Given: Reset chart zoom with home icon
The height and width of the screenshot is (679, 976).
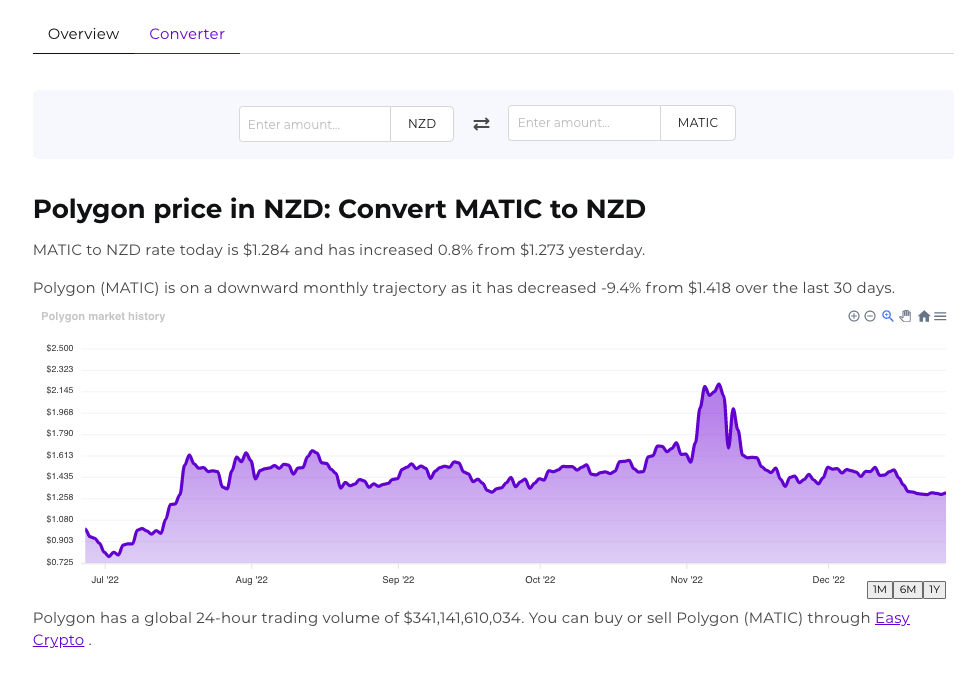Looking at the screenshot, I should [x=924, y=316].
